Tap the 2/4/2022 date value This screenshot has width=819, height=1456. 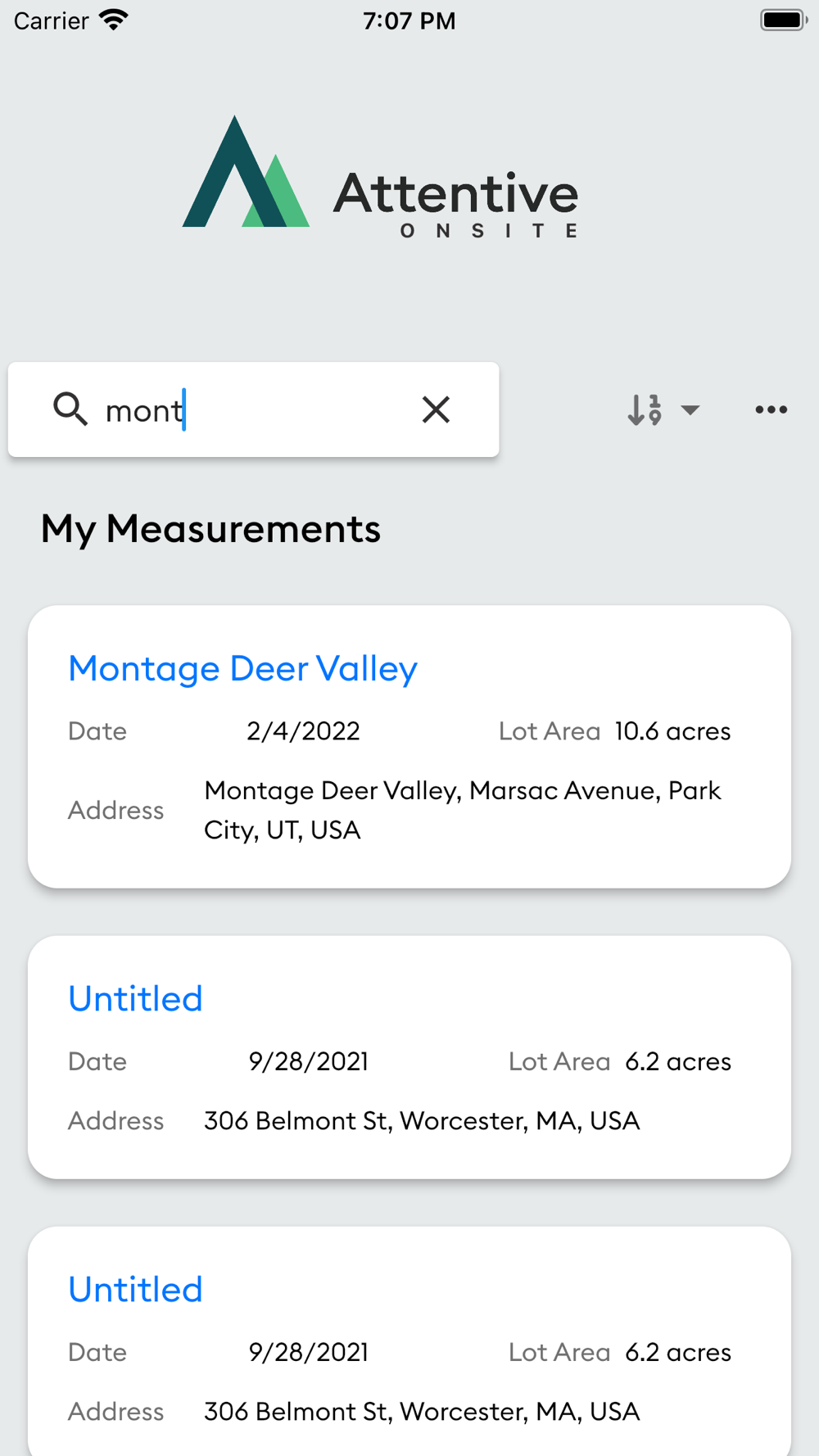tap(303, 731)
